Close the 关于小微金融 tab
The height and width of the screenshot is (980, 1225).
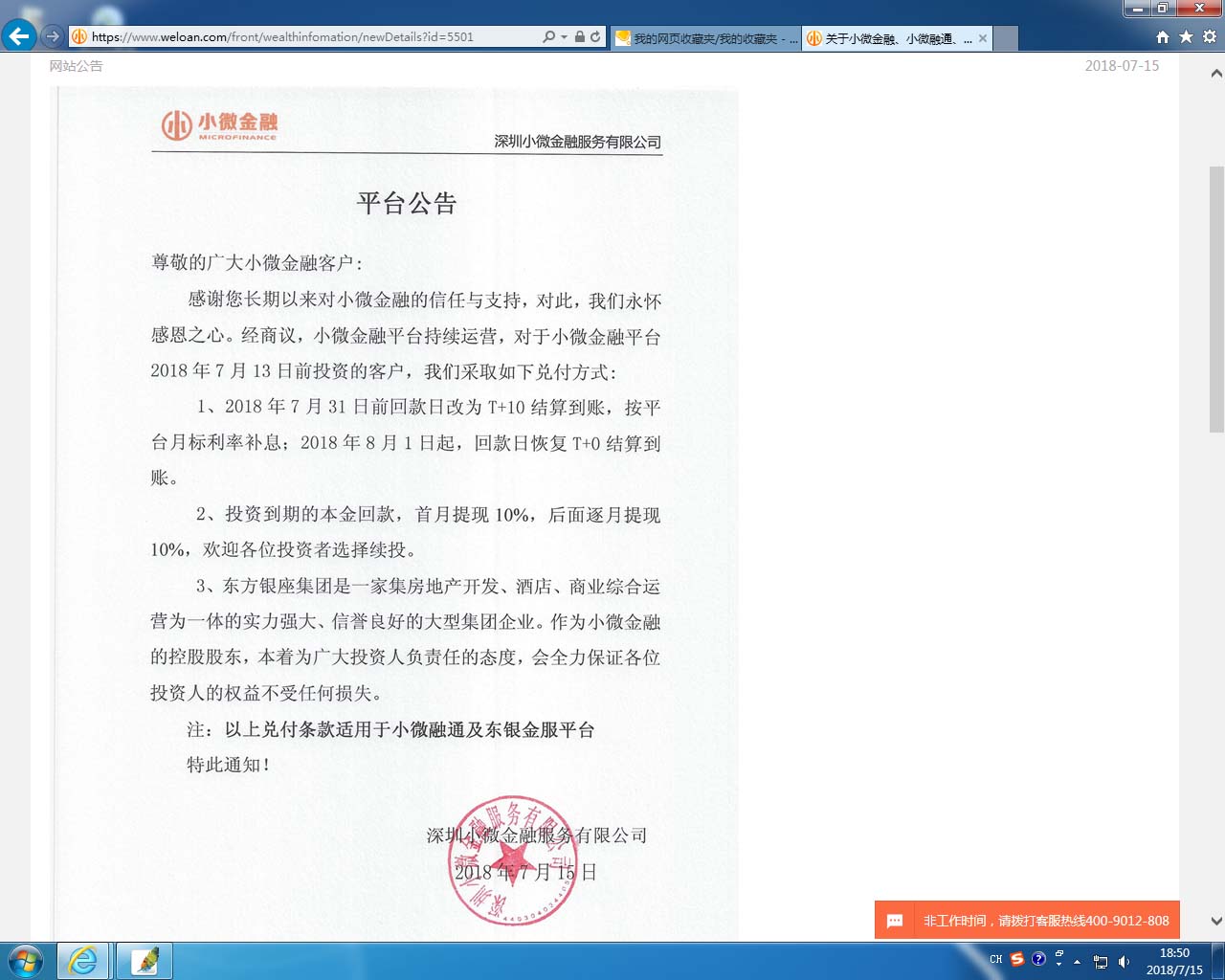983,38
